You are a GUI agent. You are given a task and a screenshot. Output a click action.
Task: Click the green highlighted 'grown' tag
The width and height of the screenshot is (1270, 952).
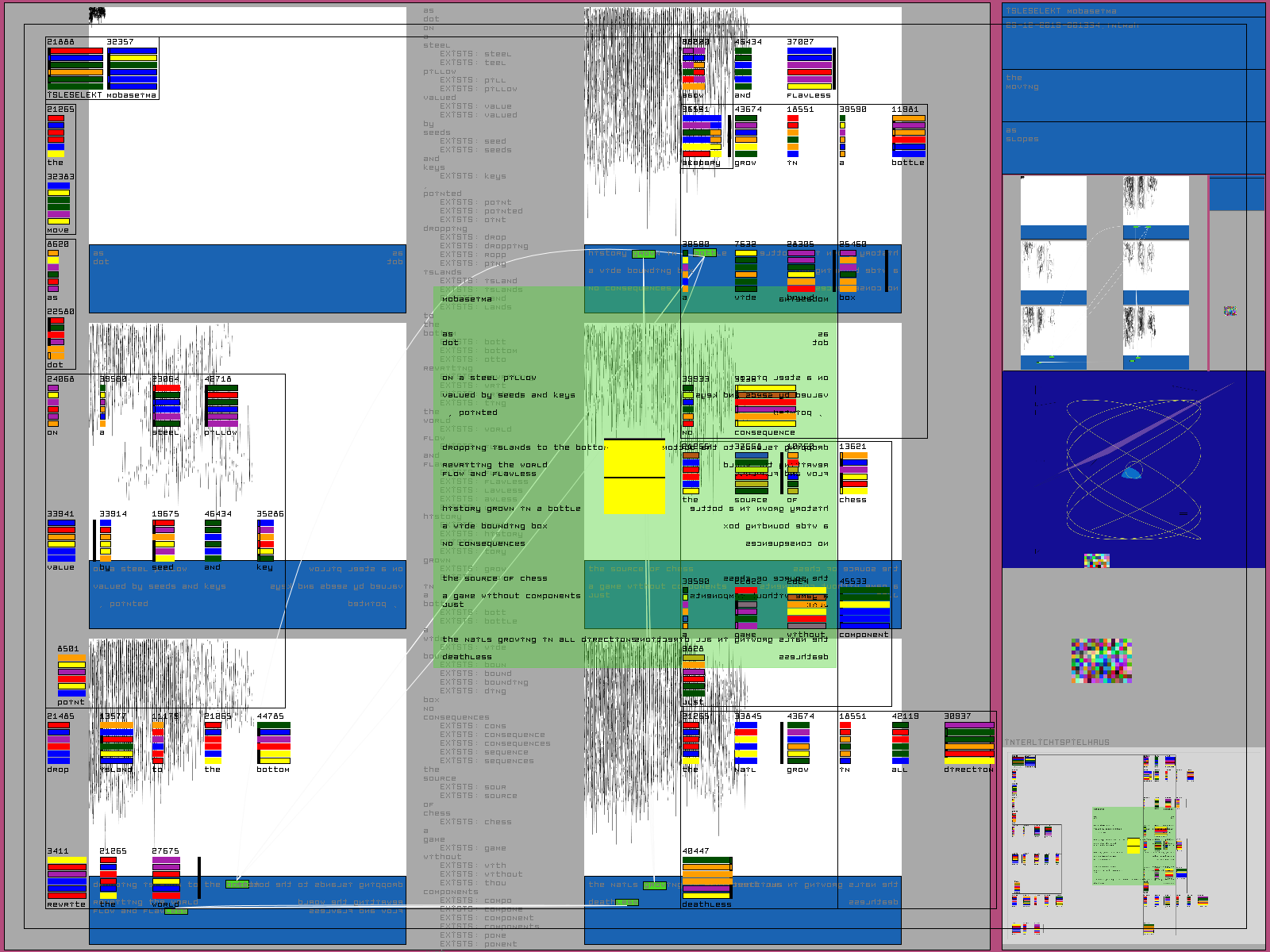point(644,254)
